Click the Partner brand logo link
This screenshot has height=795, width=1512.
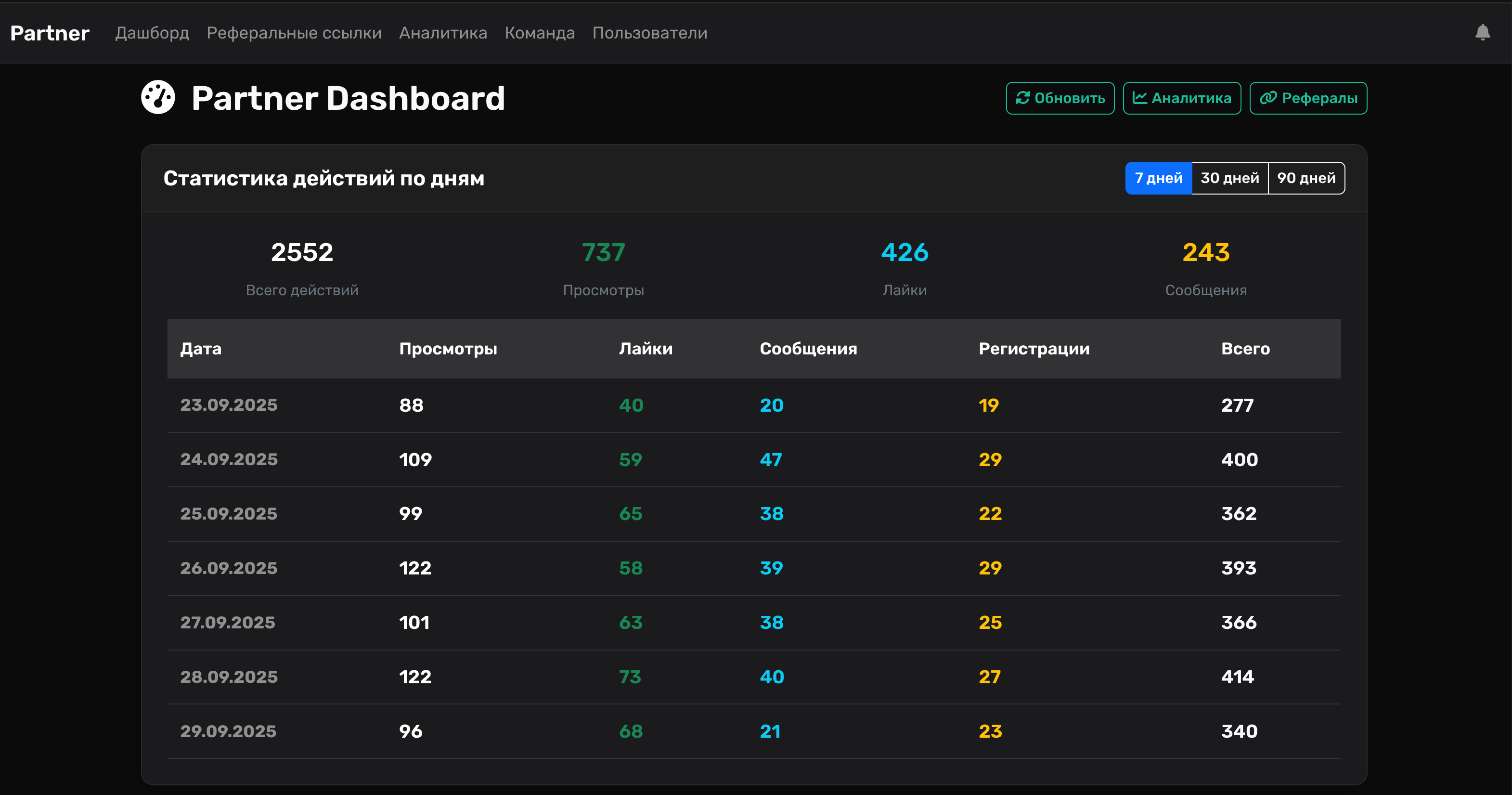[x=50, y=33]
